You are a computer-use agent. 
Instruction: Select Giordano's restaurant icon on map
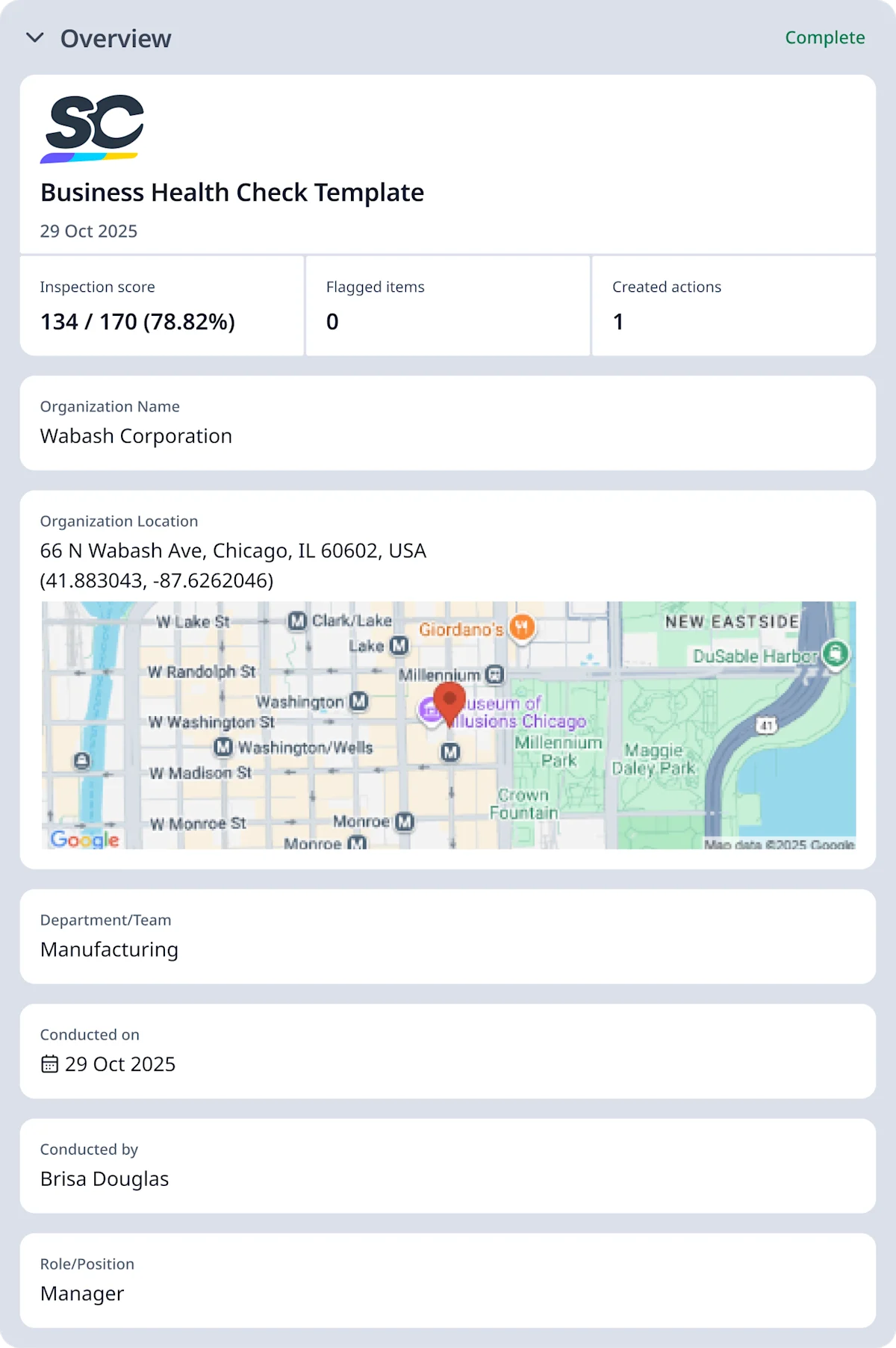tap(522, 627)
